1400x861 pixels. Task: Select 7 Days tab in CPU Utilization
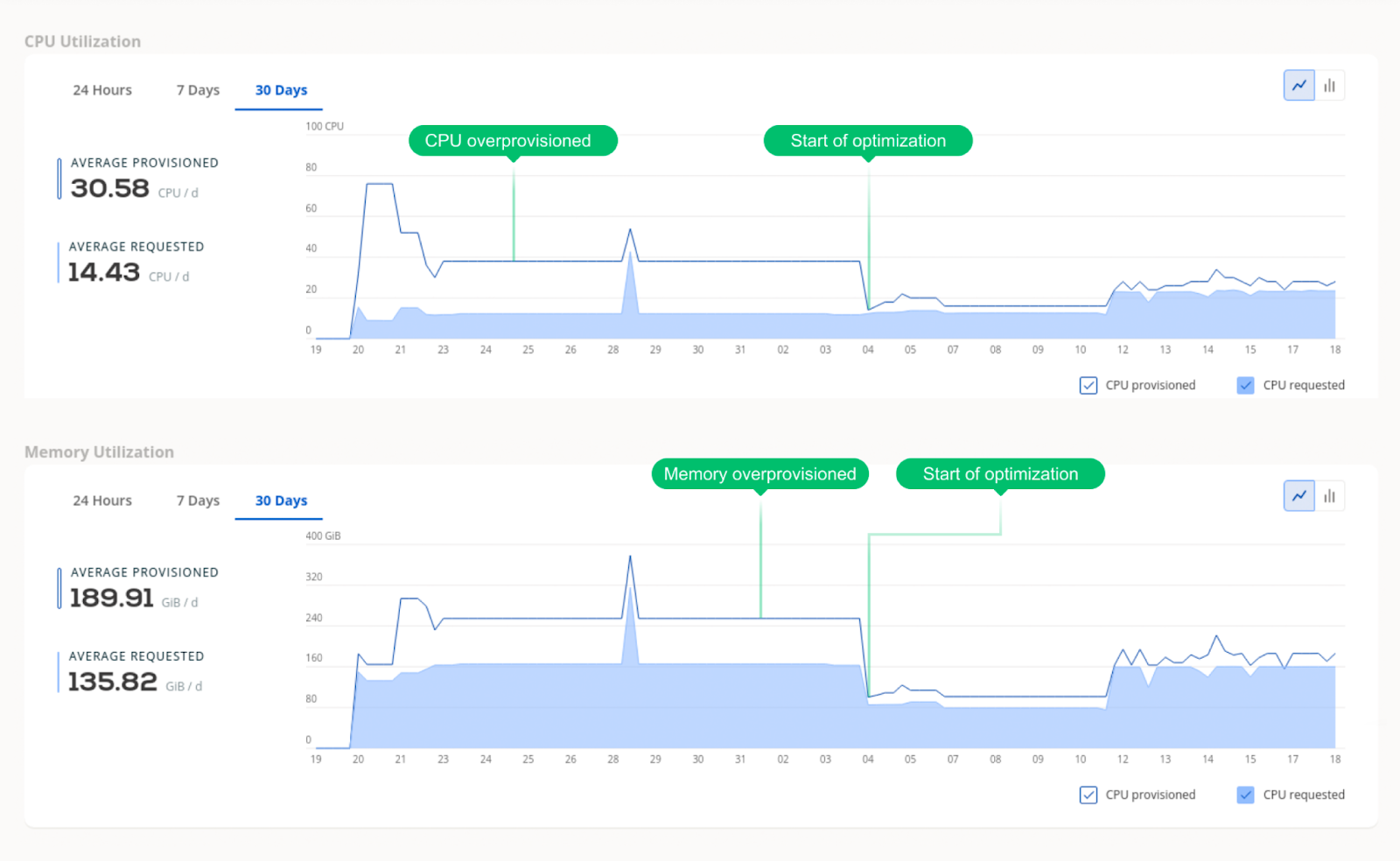click(198, 90)
